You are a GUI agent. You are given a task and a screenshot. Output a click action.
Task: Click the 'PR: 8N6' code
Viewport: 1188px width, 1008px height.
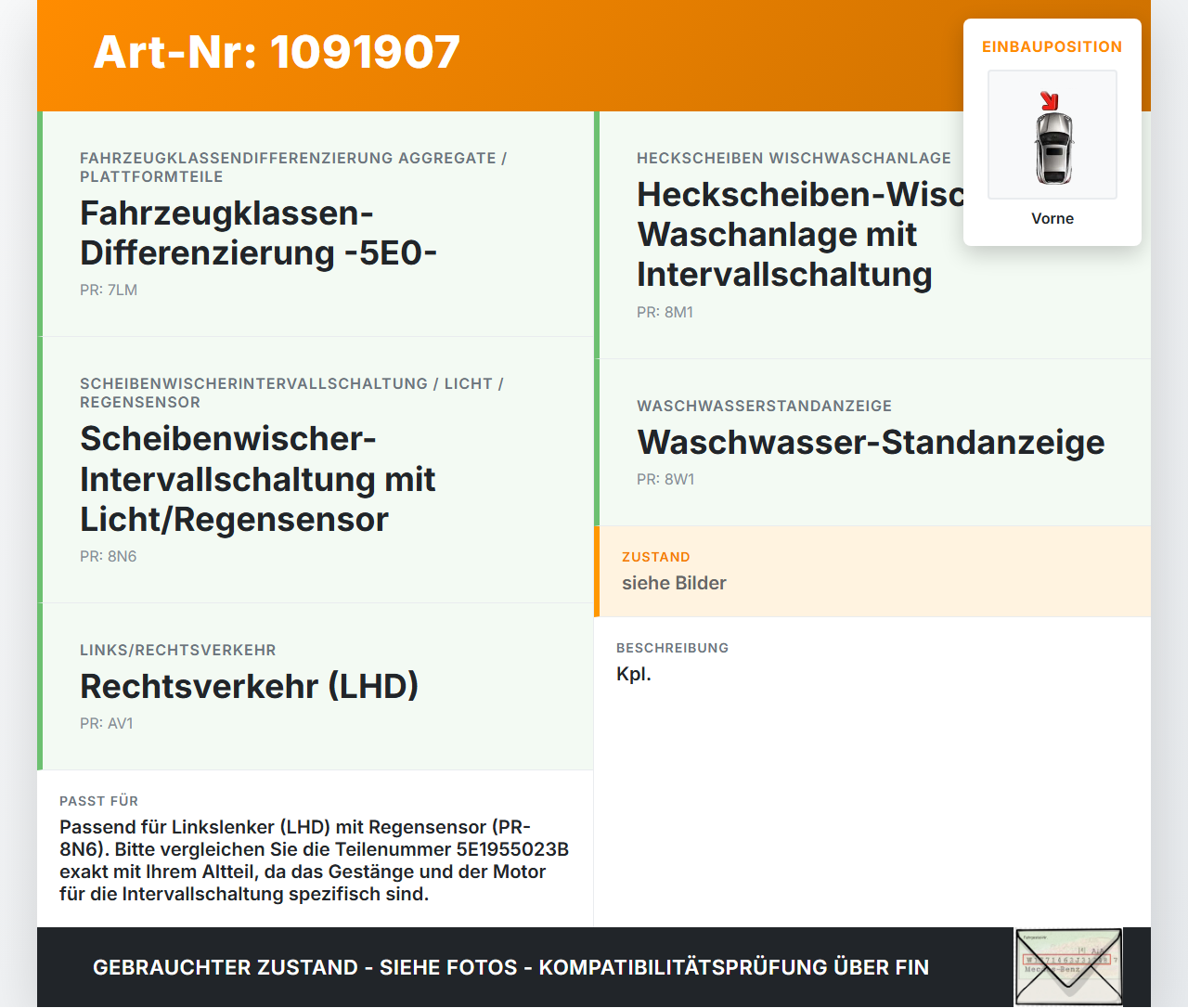(109, 556)
